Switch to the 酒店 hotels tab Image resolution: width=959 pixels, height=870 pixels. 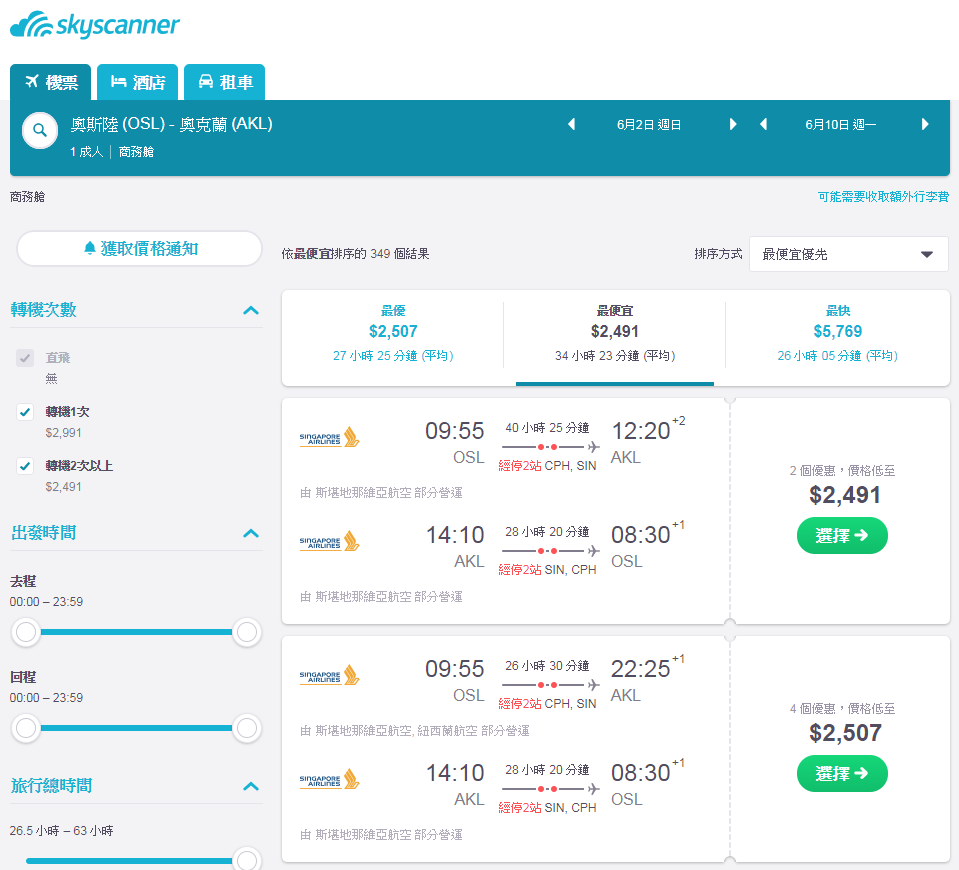(x=138, y=82)
